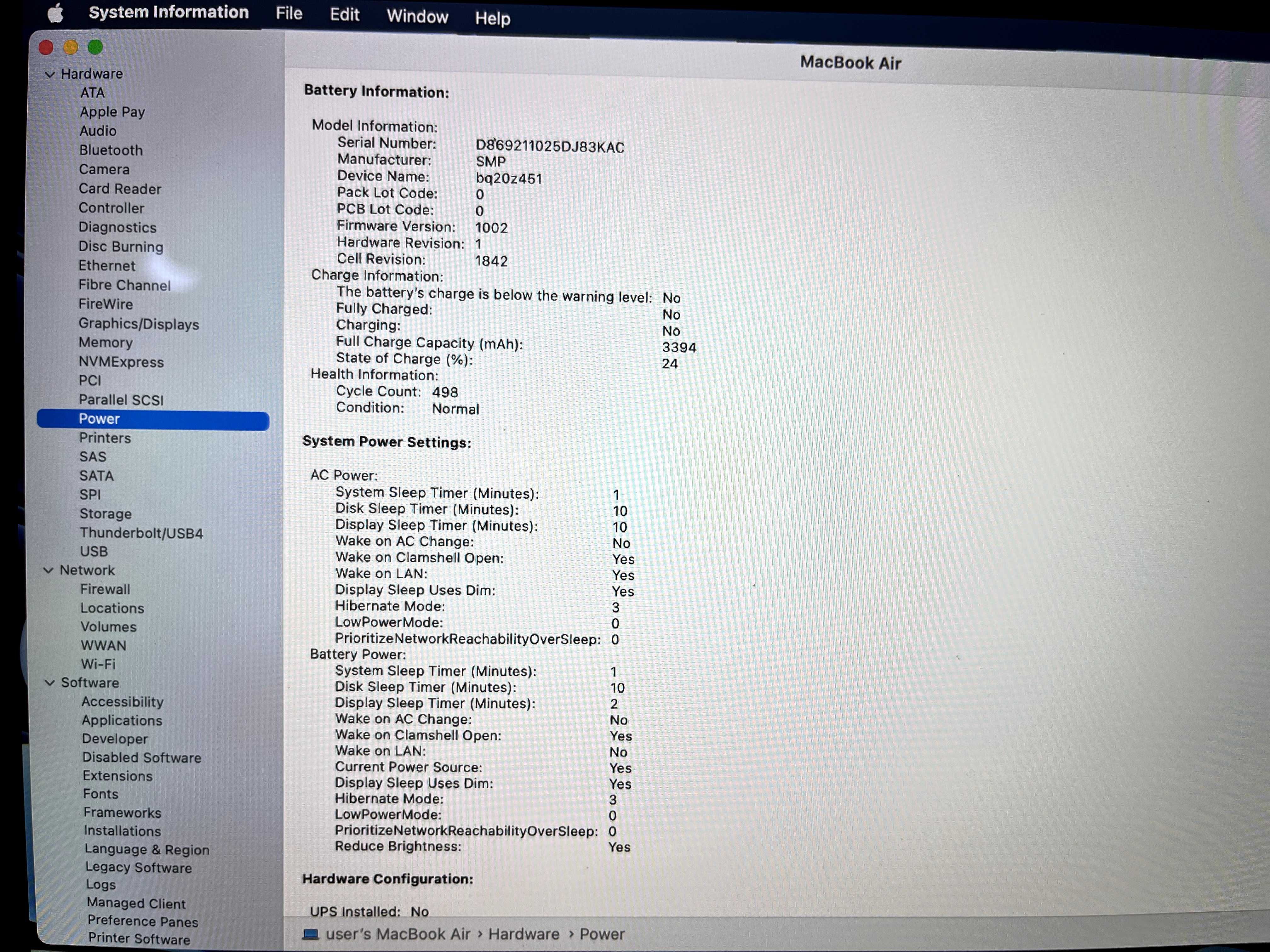Image resolution: width=1270 pixels, height=952 pixels.
Task: Open the System Information menu
Action: click(169, 12)
